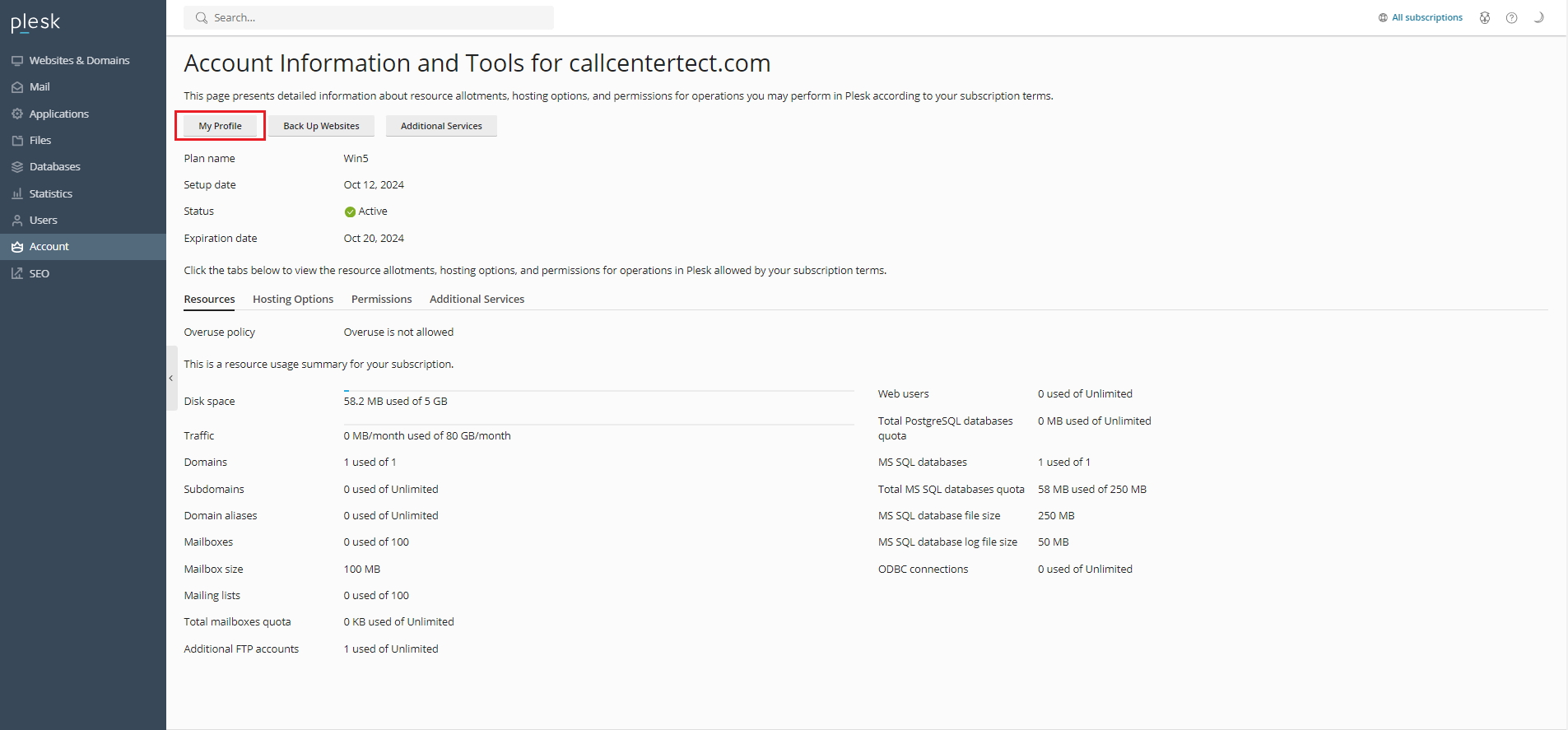Open Websites & Domains in sidebar
Viewport: 1568px width, 730px height.
click(79, 60)
